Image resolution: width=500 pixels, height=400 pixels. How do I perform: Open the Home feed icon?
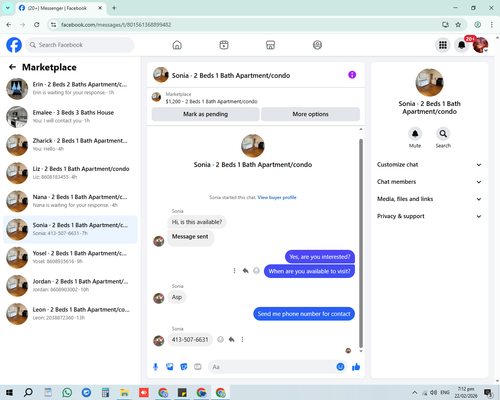pyautogui.click(x=177, y=45)
